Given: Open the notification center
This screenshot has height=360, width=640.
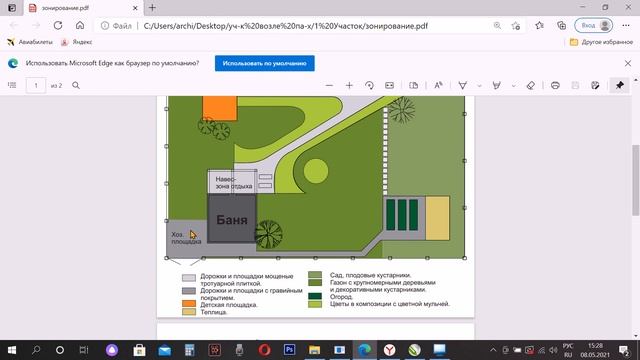Looking at the screenshot, I should point(624,350).
